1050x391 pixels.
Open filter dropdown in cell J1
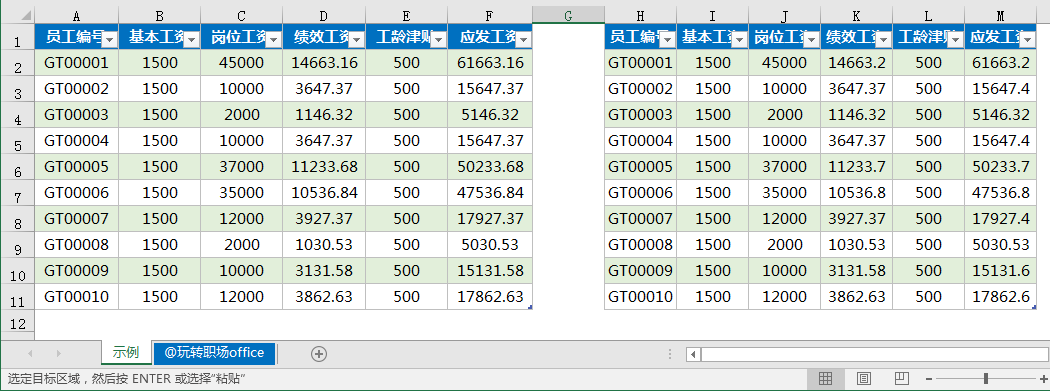point(811,41)
